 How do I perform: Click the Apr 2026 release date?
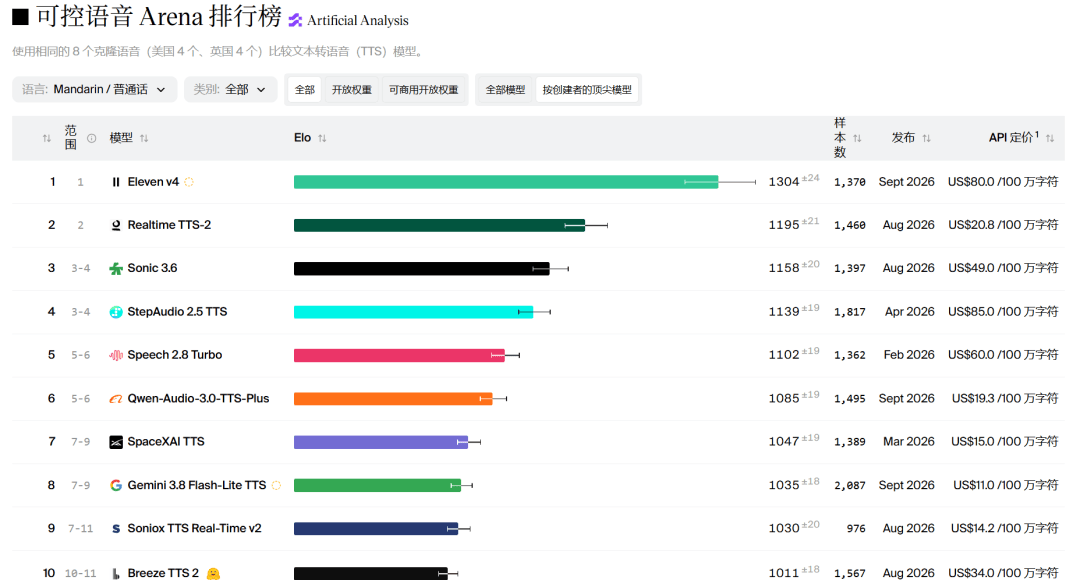(x=910, y=312)
